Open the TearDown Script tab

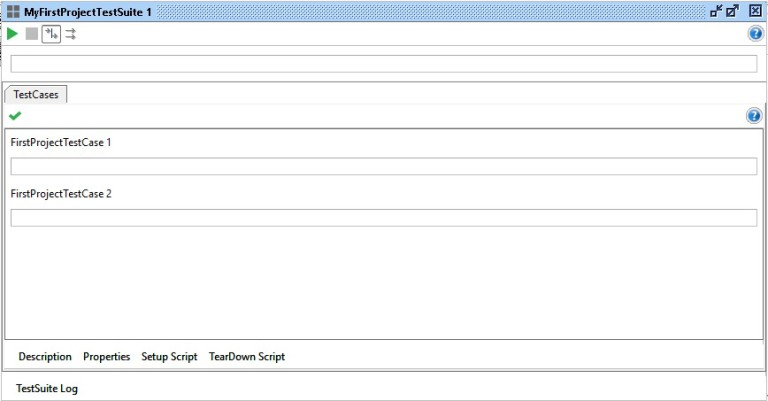coord(247,356)
